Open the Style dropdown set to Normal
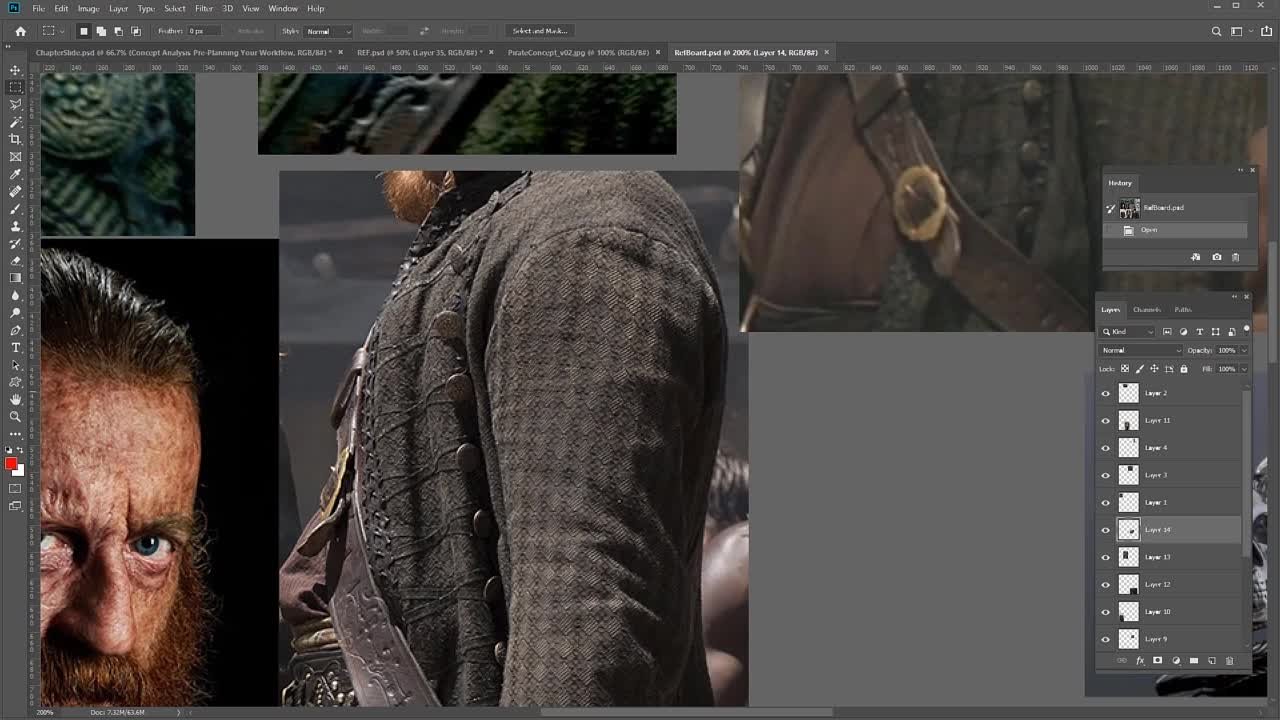 click(x=328, y=31)
